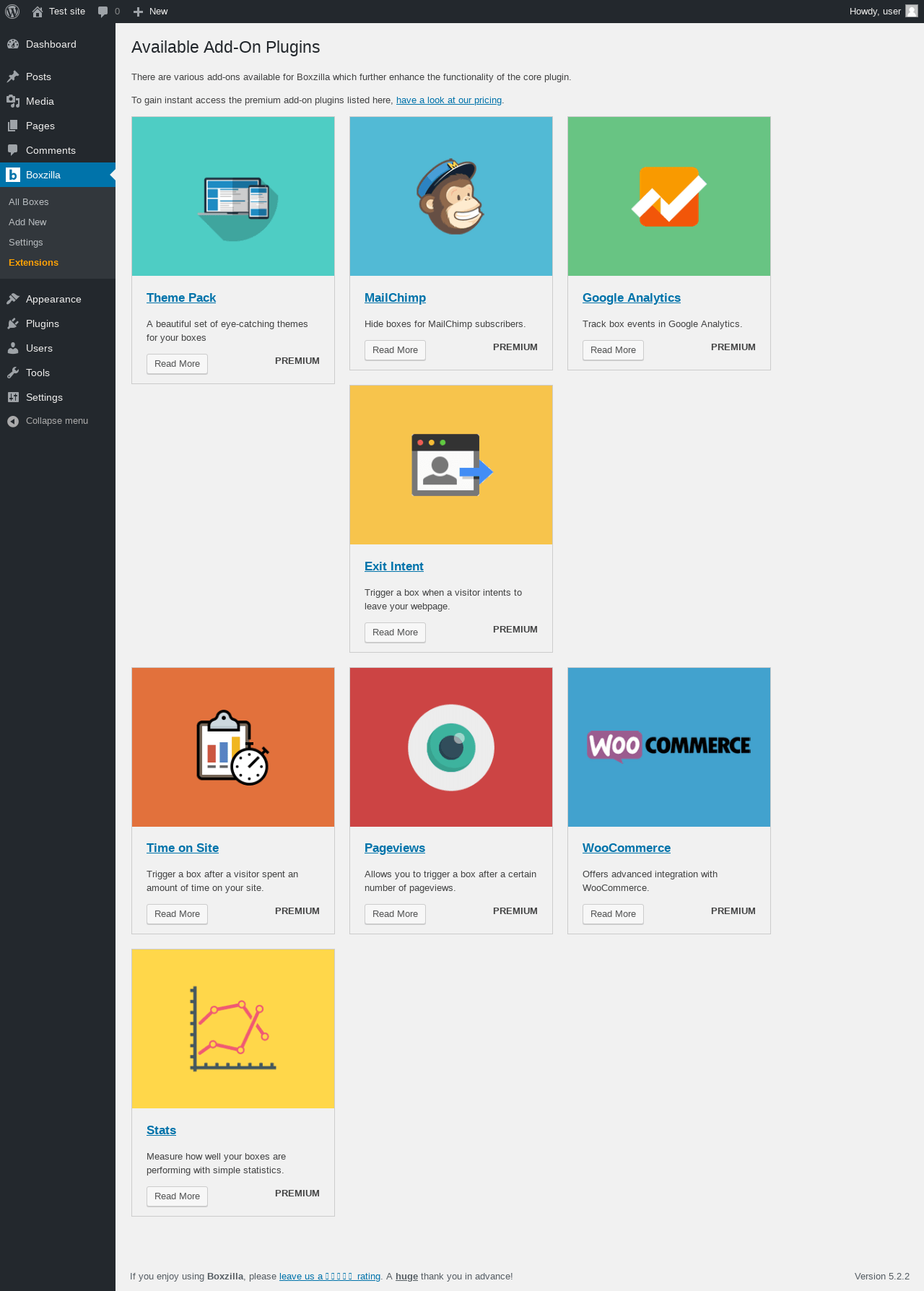
Task: Open Comments menu item in sidebar
Action: pyautogui.click(x=58, y=150)
